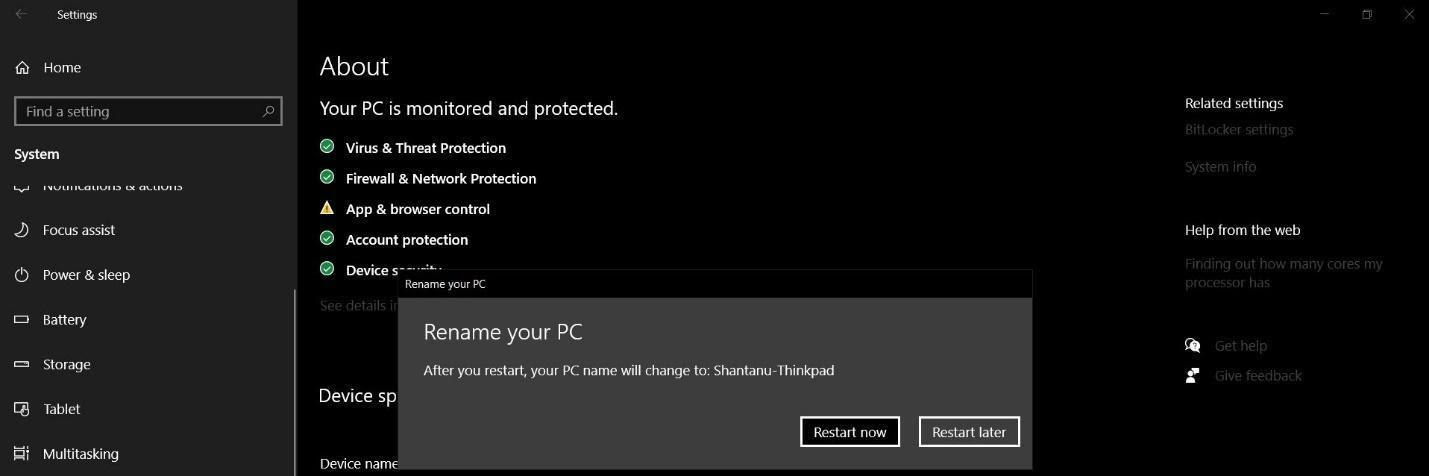Click the search magnifier icon
The width and height of the screenshot is (1429, 476).
[x=268, y=111]
